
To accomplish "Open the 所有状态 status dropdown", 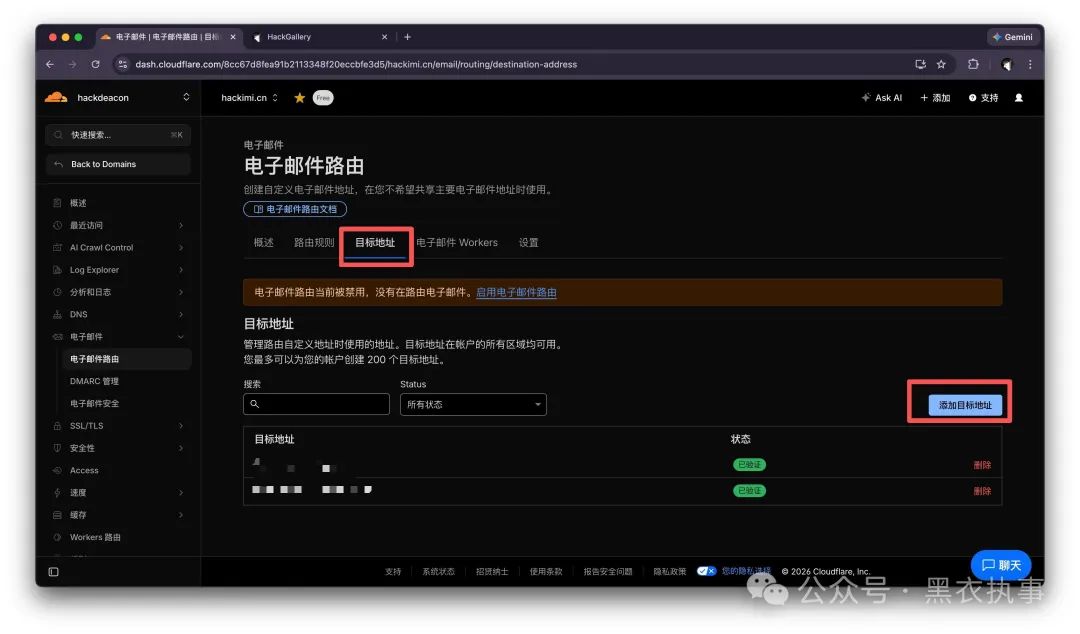I will tap(473, 405).
